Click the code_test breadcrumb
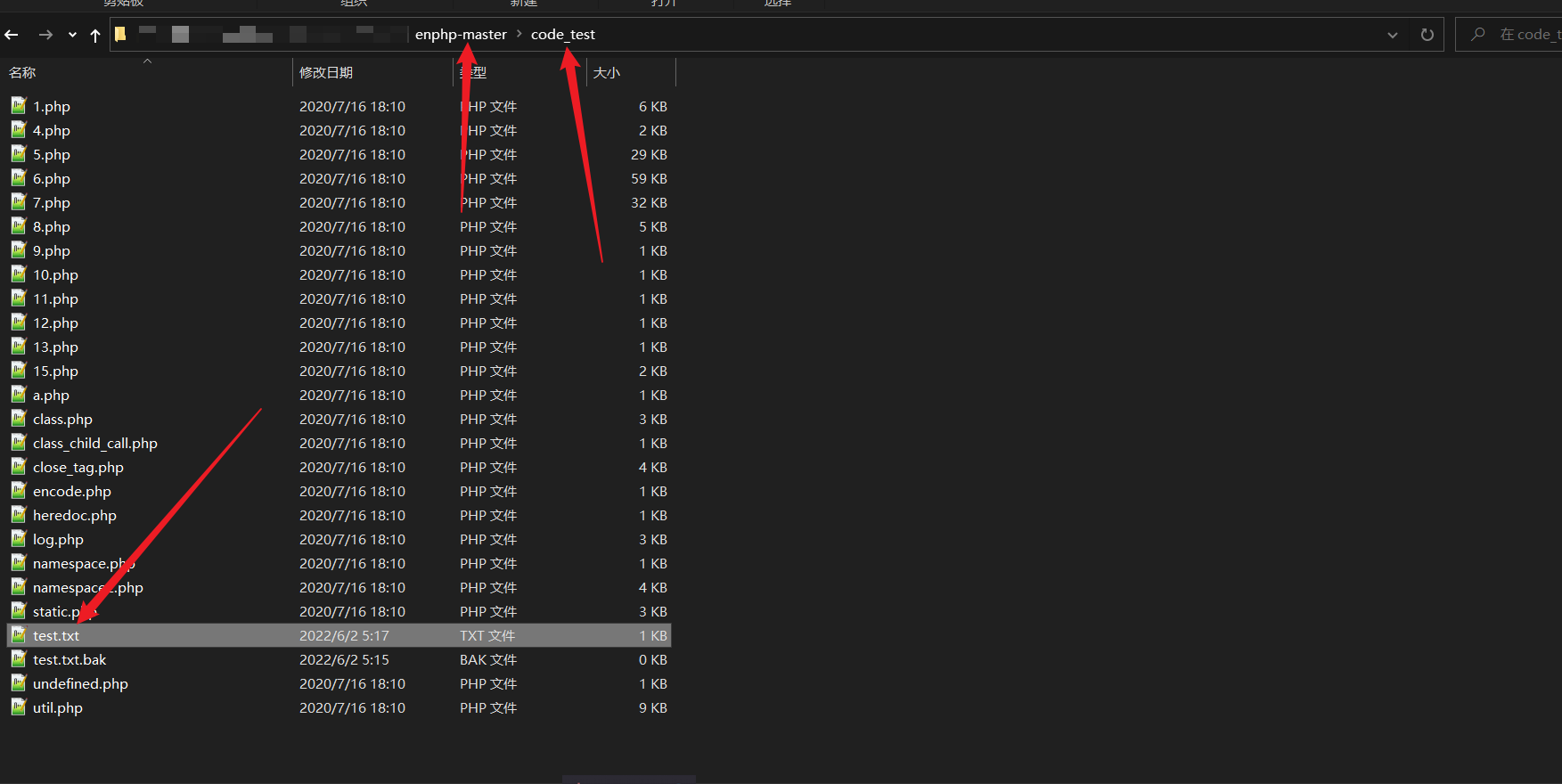1562x784 pixels. 563,35
